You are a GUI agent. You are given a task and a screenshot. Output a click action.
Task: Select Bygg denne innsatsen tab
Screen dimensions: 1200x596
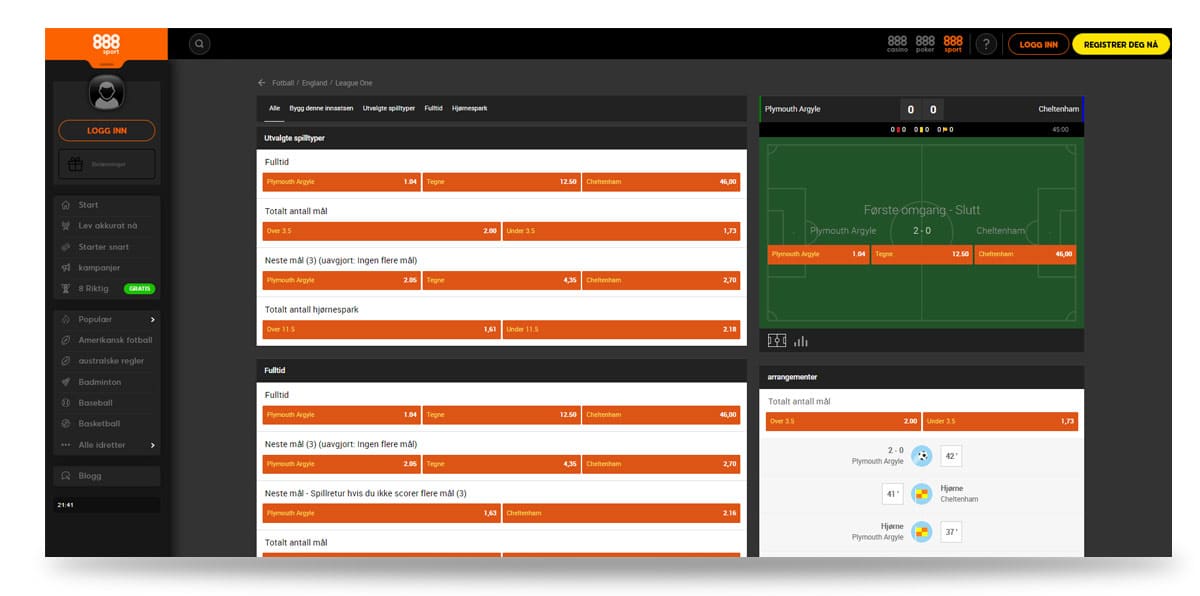tap(321, 108)
